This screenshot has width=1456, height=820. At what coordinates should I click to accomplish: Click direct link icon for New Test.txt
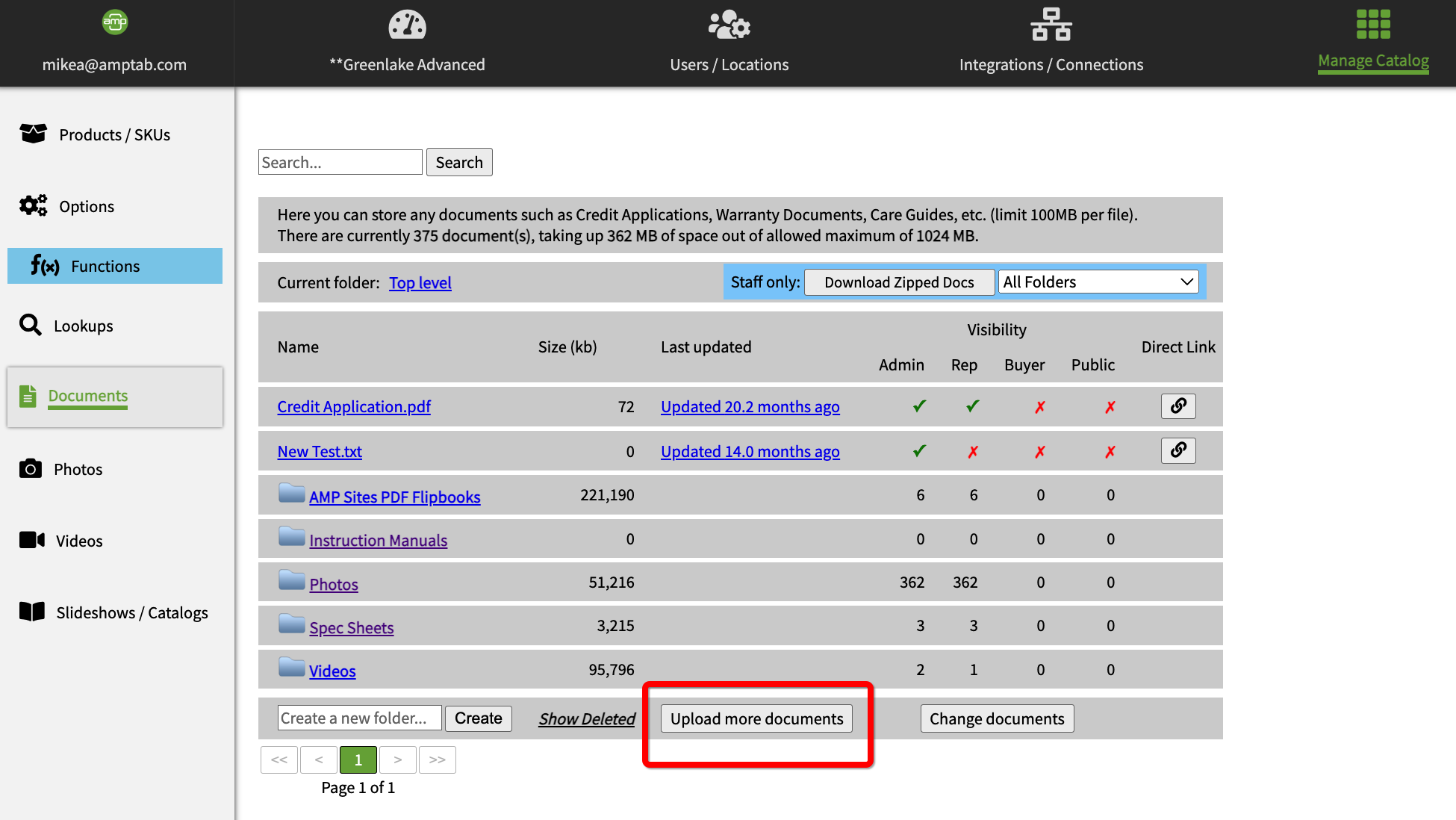pyautogui.click(x=1178, y=450)
